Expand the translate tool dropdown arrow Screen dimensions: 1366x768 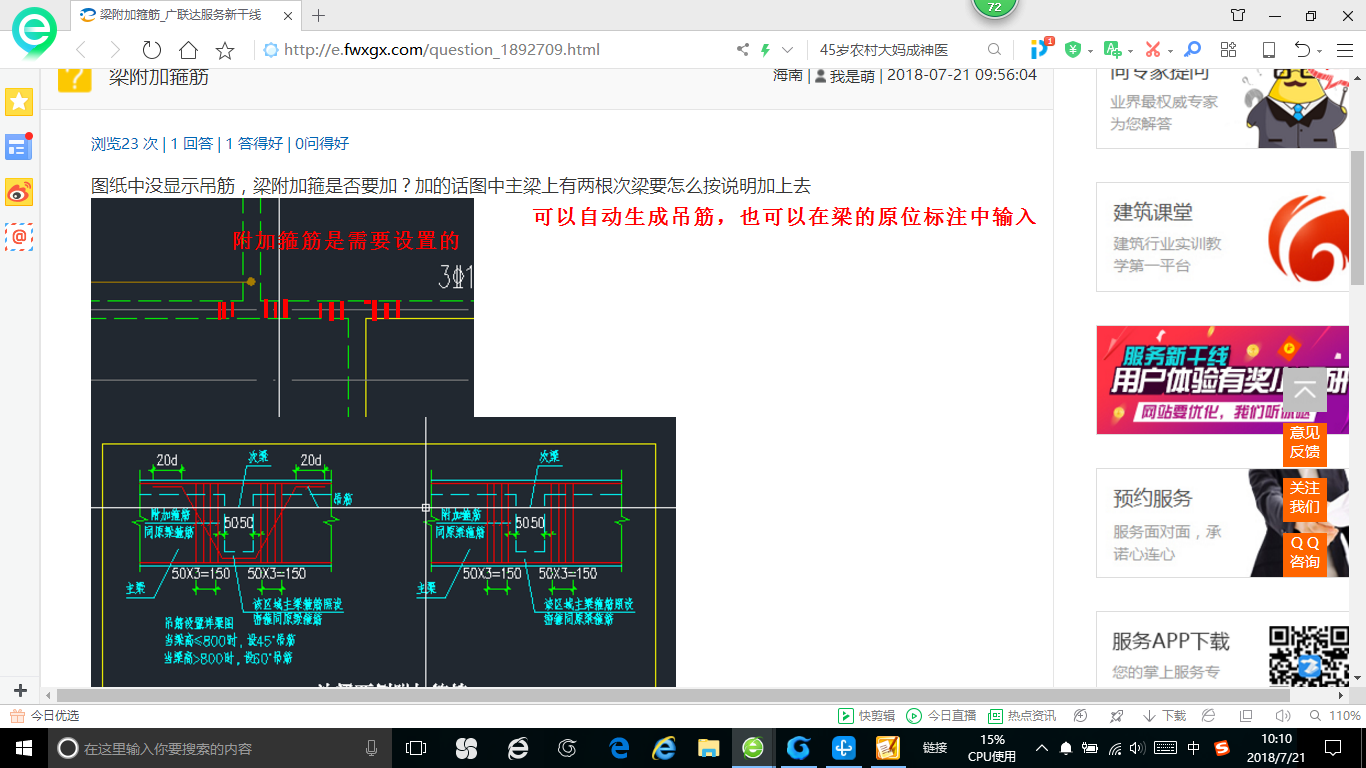(x=1130, y=50)
